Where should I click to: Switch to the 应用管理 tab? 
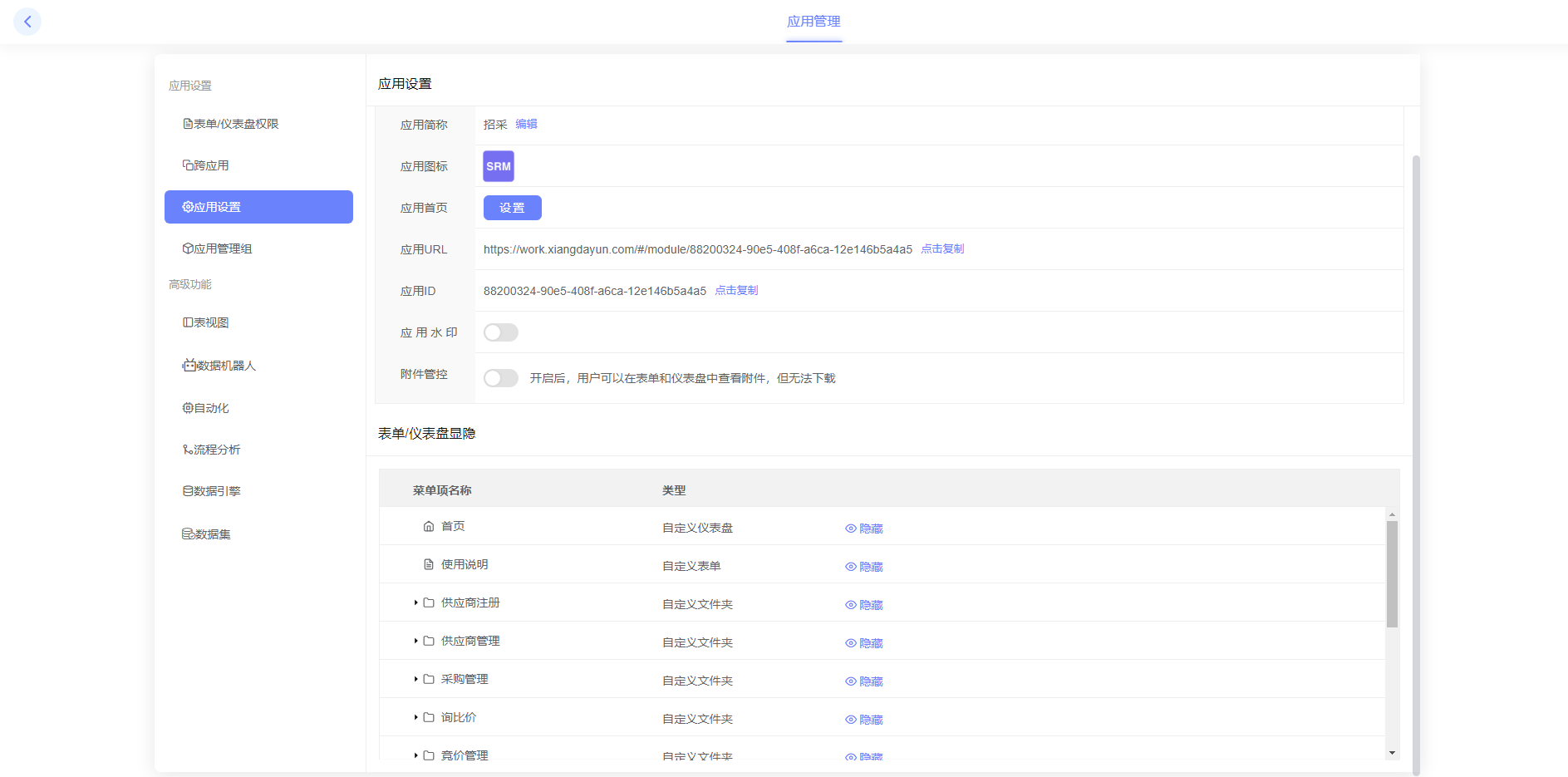click(813, 22)
